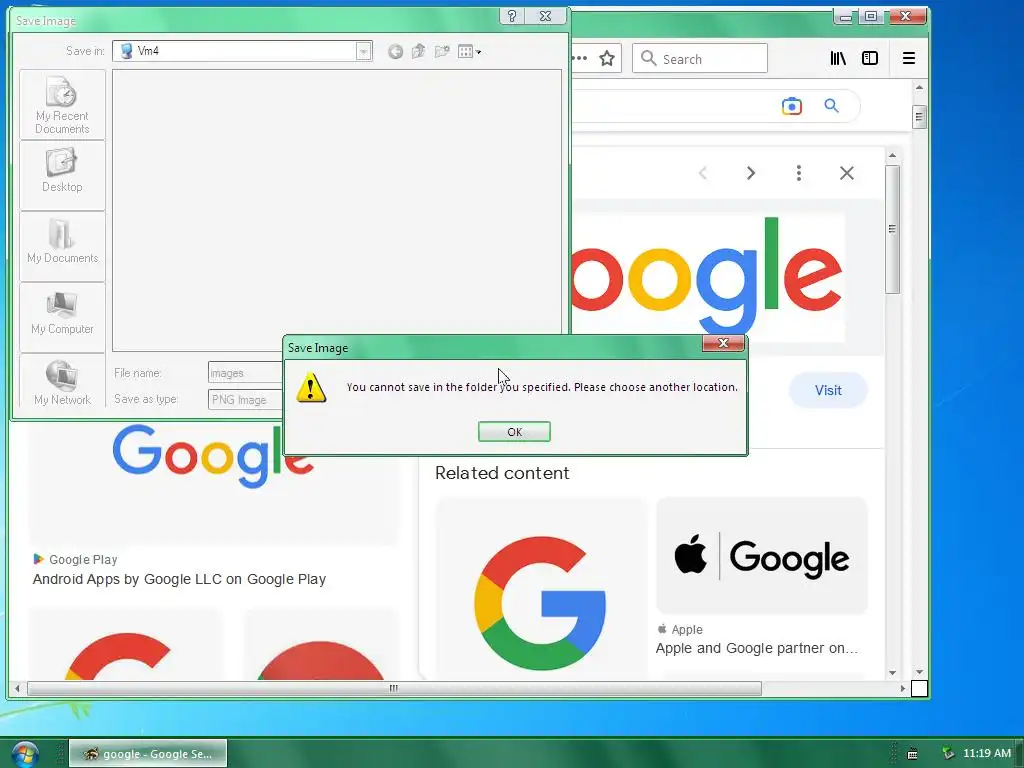1024x768 pixels.
Task: Click the tray network status icon
Action: pyautogui.click(x=948, y=754)
